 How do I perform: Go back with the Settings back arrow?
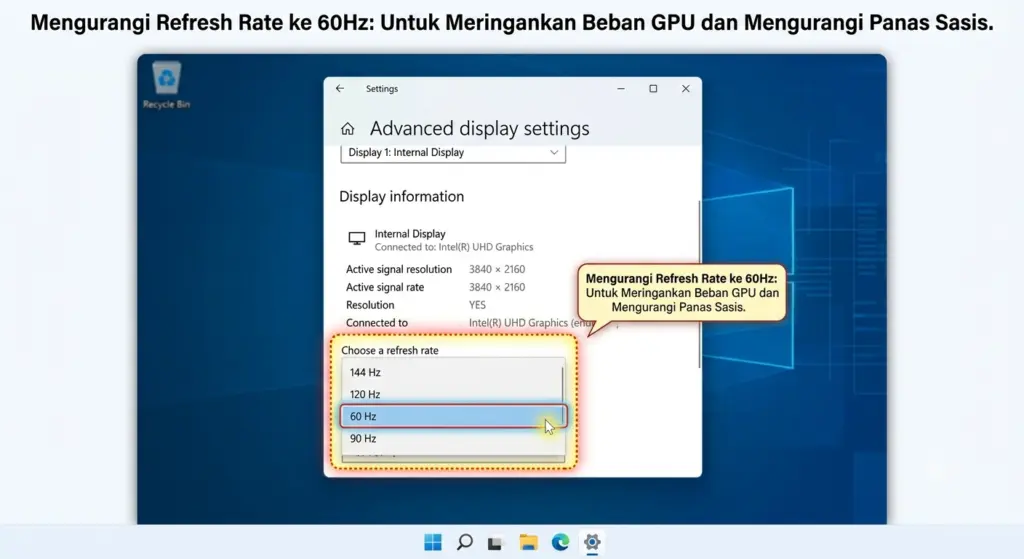point(340,88)
